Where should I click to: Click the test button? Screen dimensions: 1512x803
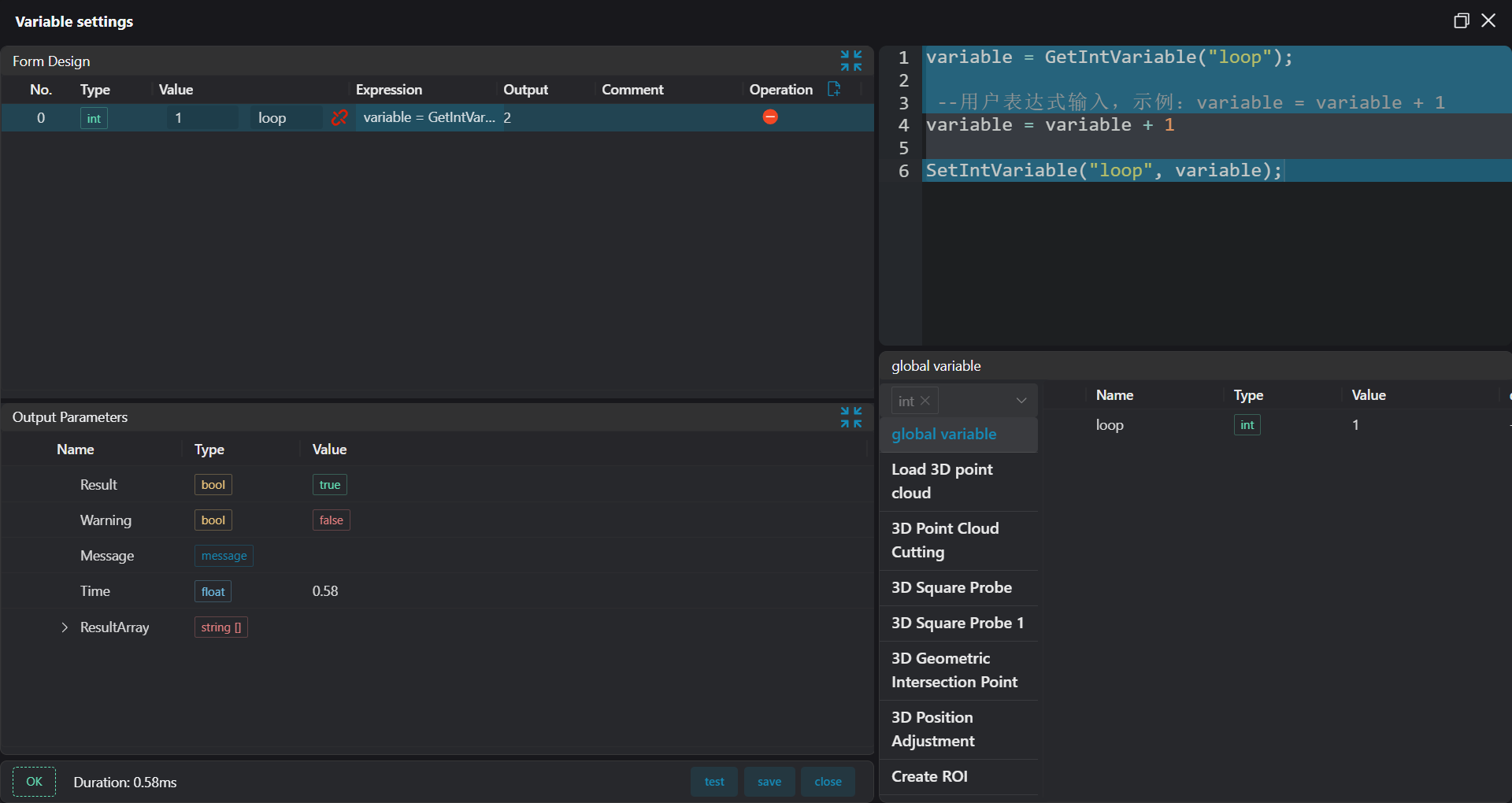pos(714,782)
